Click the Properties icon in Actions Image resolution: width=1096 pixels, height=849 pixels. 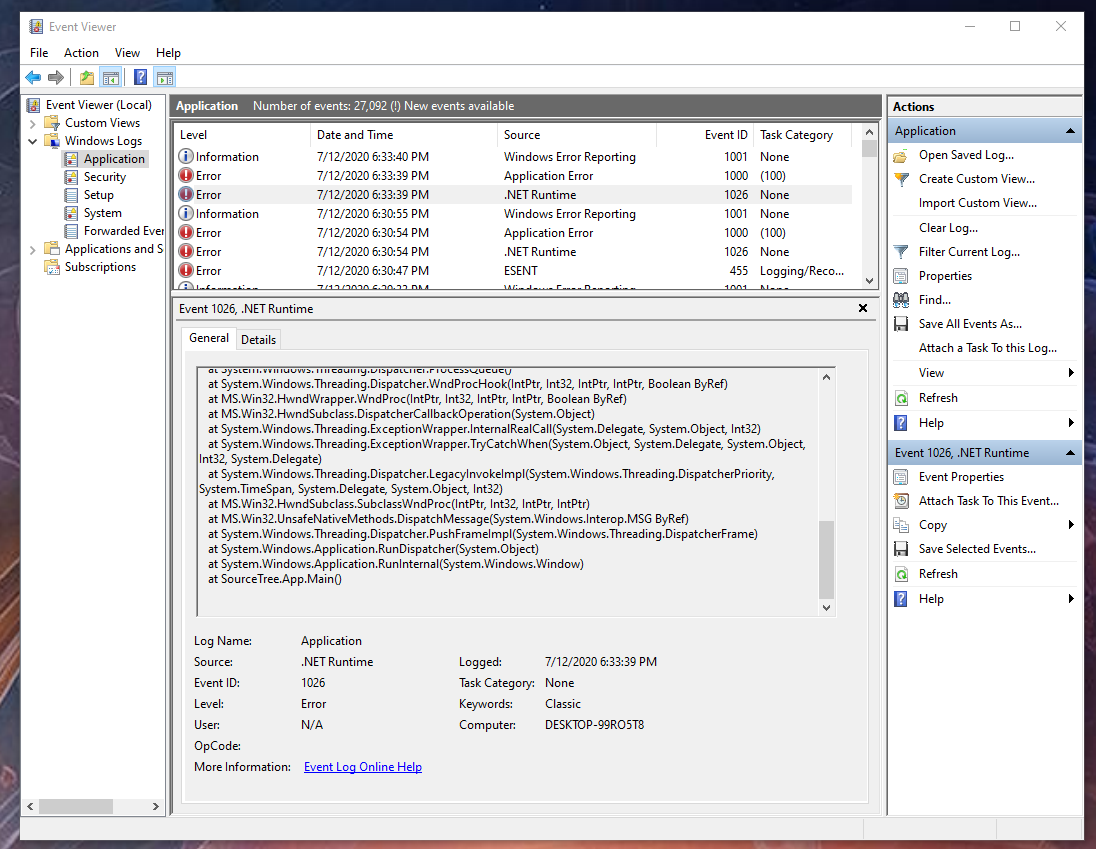click(x=901, y=276)
